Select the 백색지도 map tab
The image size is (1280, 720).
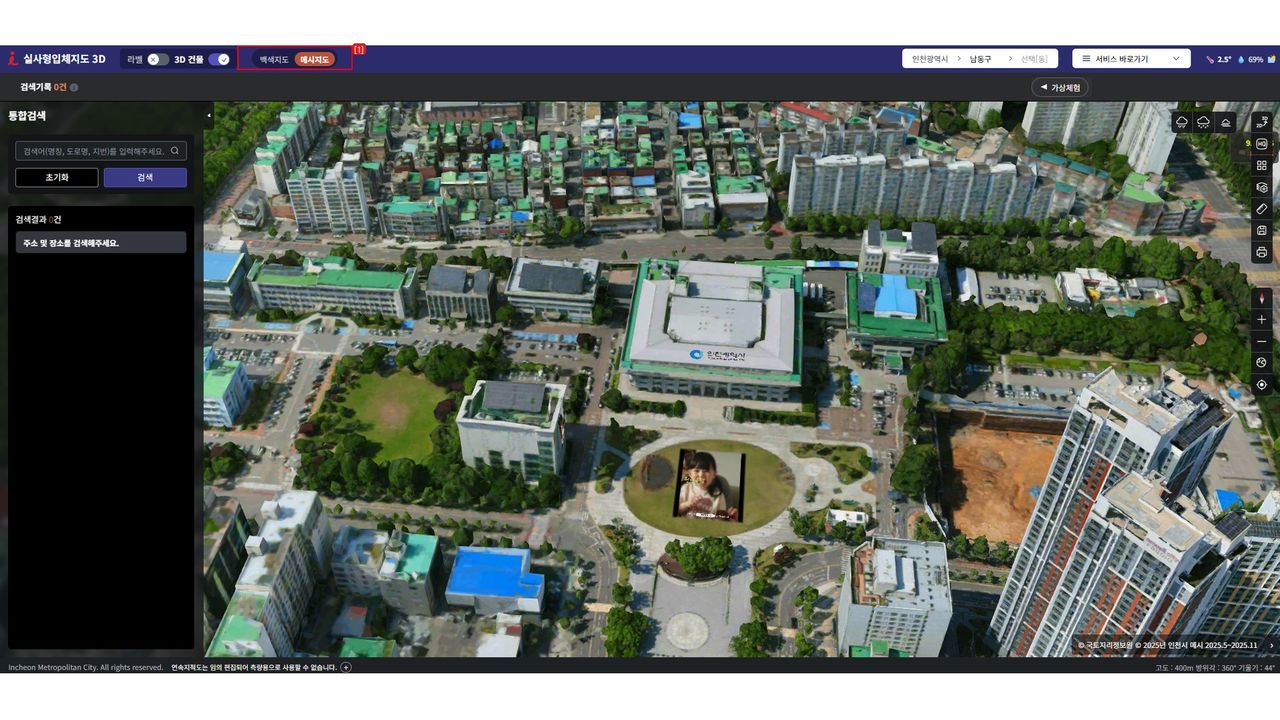click(274, 59)
